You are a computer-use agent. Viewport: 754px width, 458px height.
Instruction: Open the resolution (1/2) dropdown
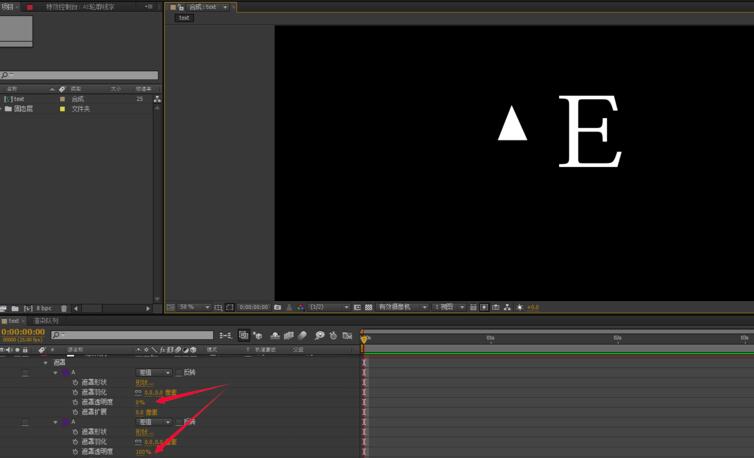pyautogui.click(x=329, y=307)
